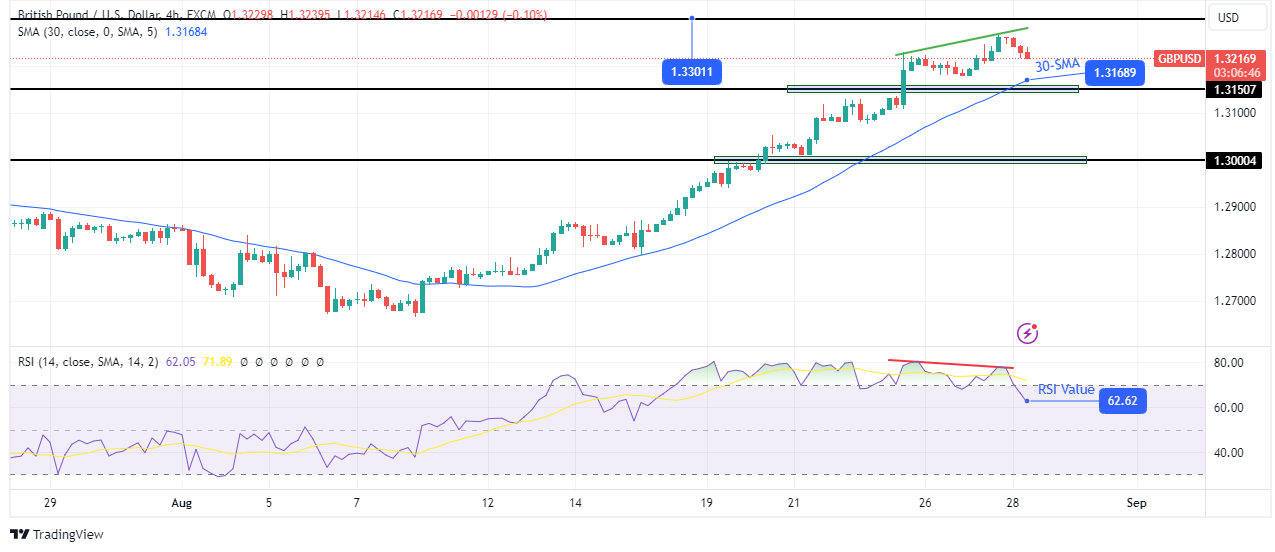Select the 62.62 RSI callout label
Image resolution: width=1275 pixels, height=552 pixels.
point(1121,402)
